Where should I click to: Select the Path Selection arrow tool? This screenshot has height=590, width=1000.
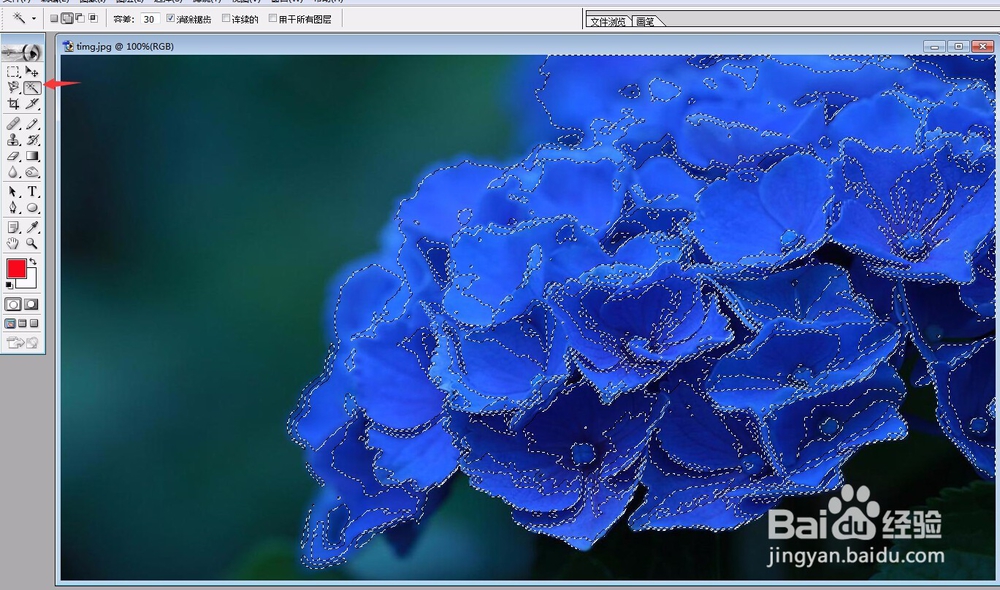pyautogui.click(x=13, y=191)
